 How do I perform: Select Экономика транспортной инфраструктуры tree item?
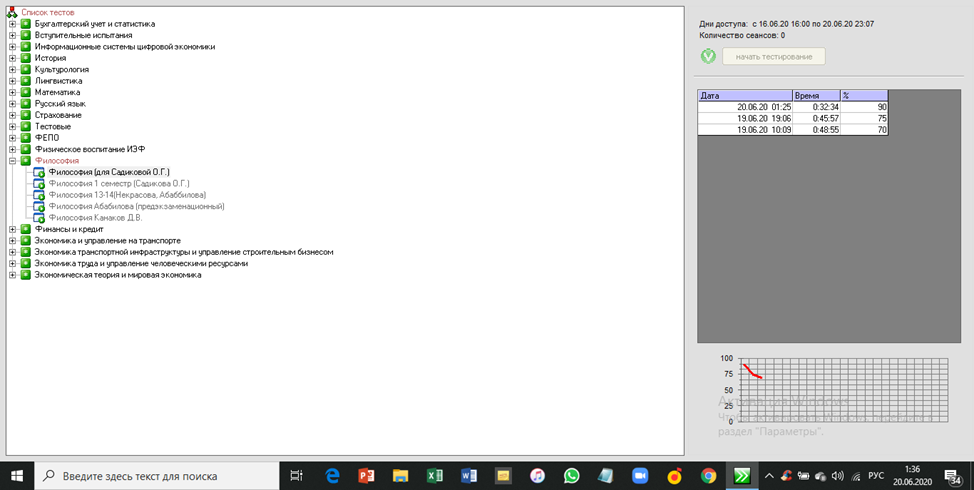184,252
